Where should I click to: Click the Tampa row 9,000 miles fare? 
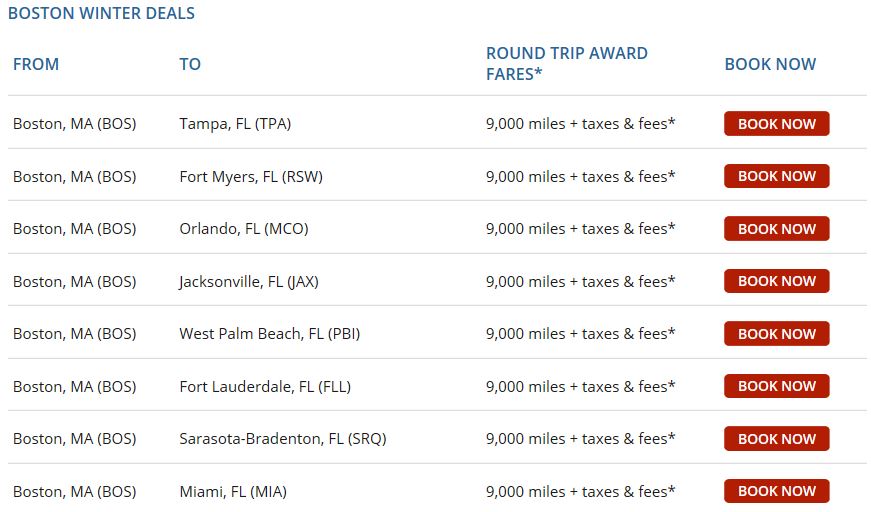click(x=580, y=124)
